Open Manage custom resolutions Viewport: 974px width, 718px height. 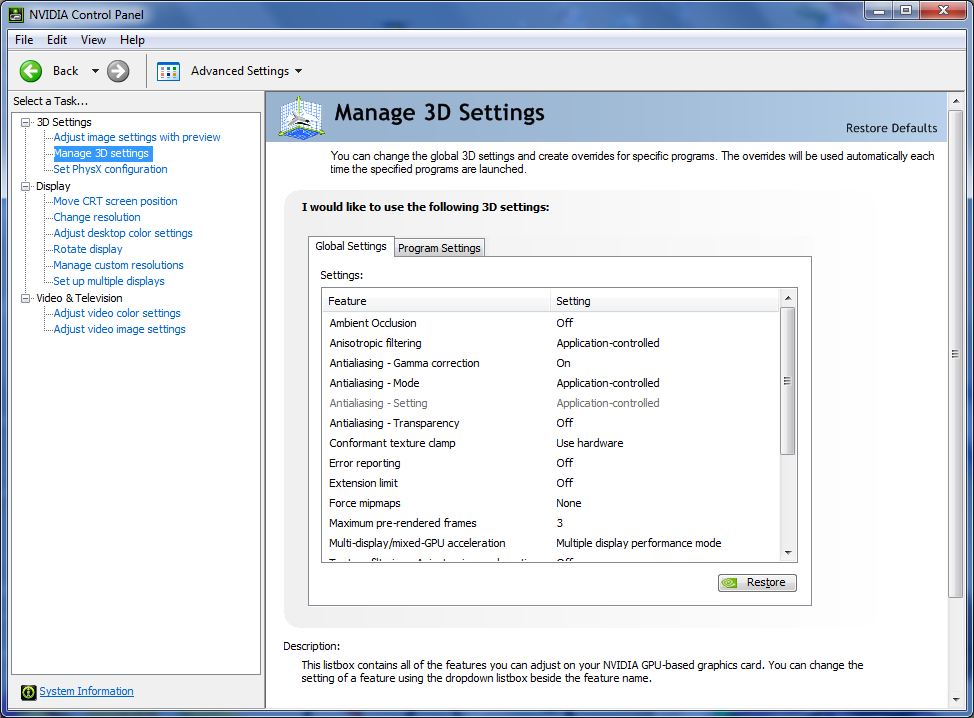119,265
